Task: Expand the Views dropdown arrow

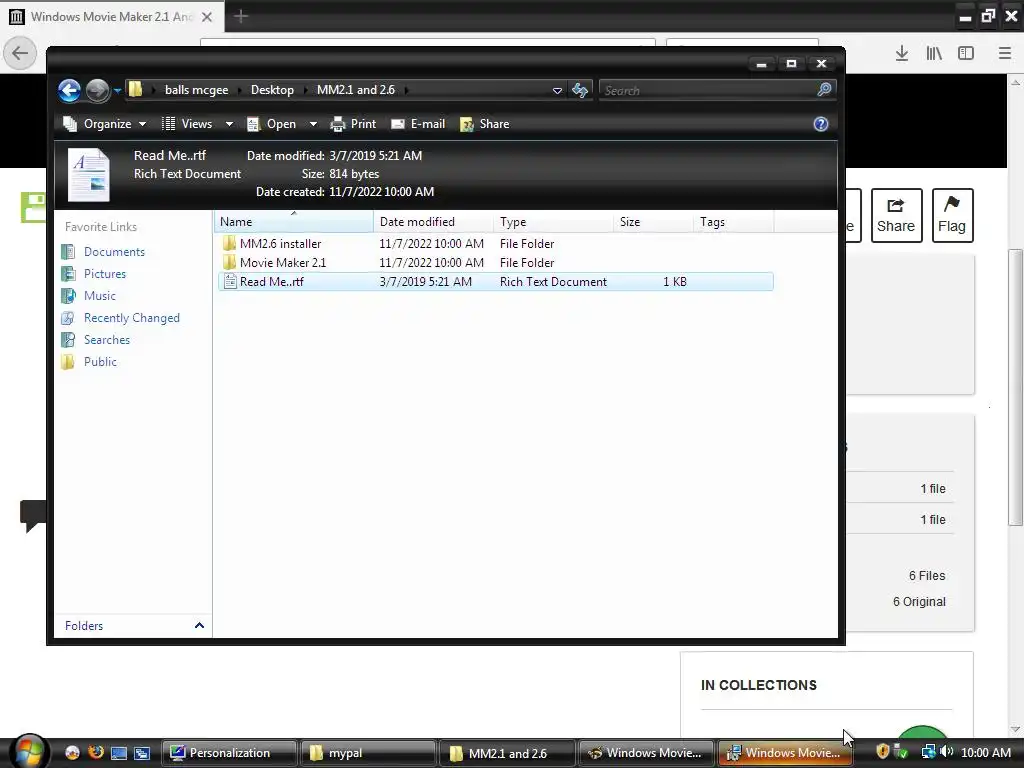Action: 229,124
